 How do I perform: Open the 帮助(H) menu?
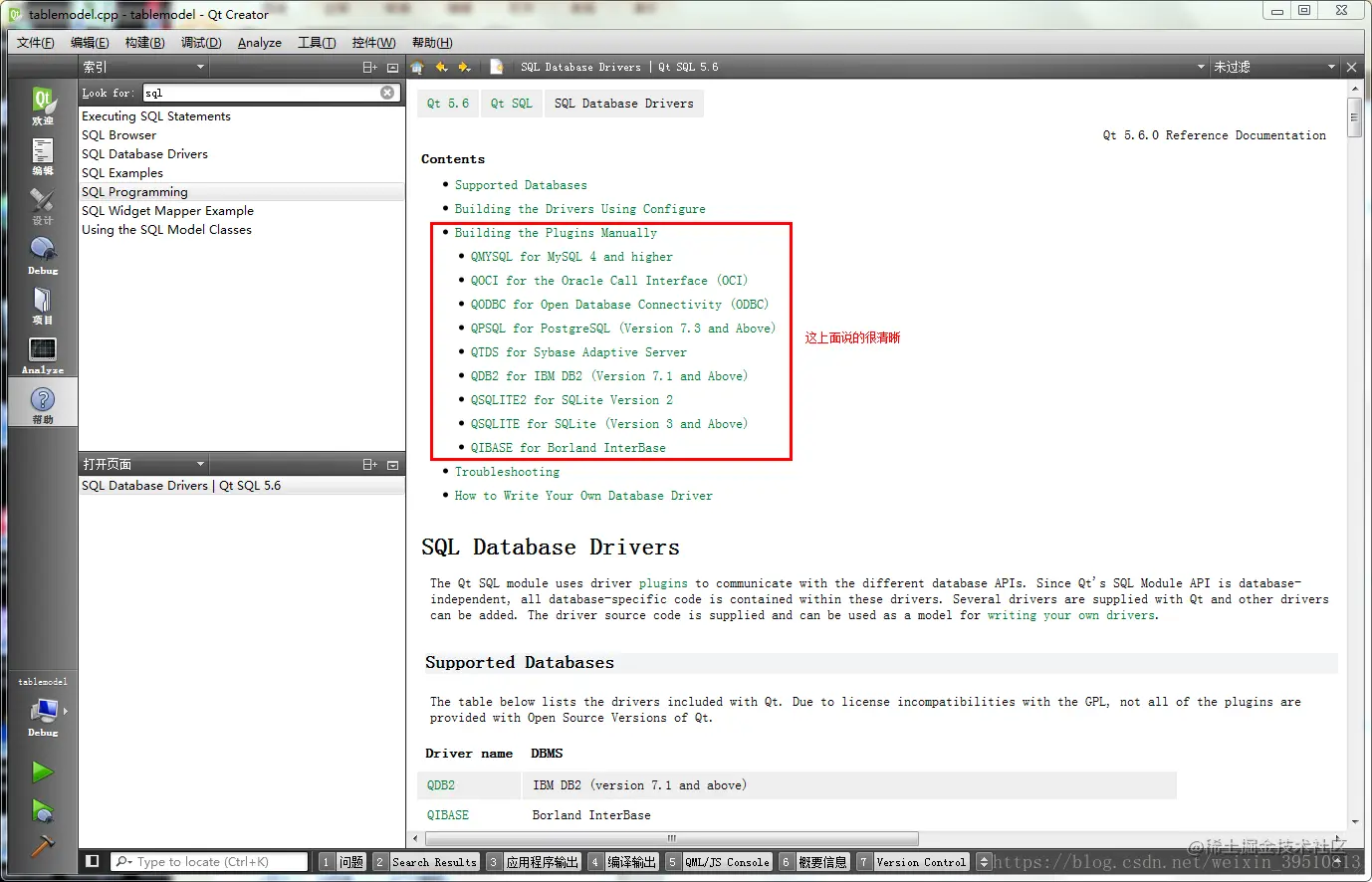pyautogui.click(x=432, y=42)
